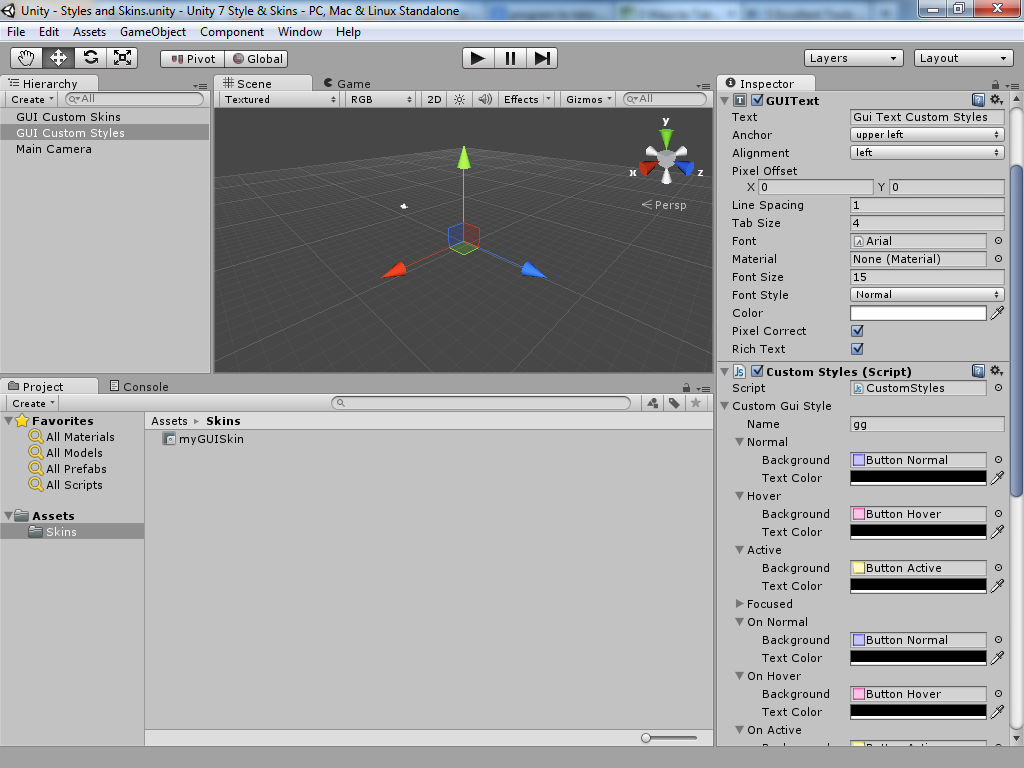Open Custom Styles script gear menu
Viewport: 1024px width, 768px height.
click(996, 371)
